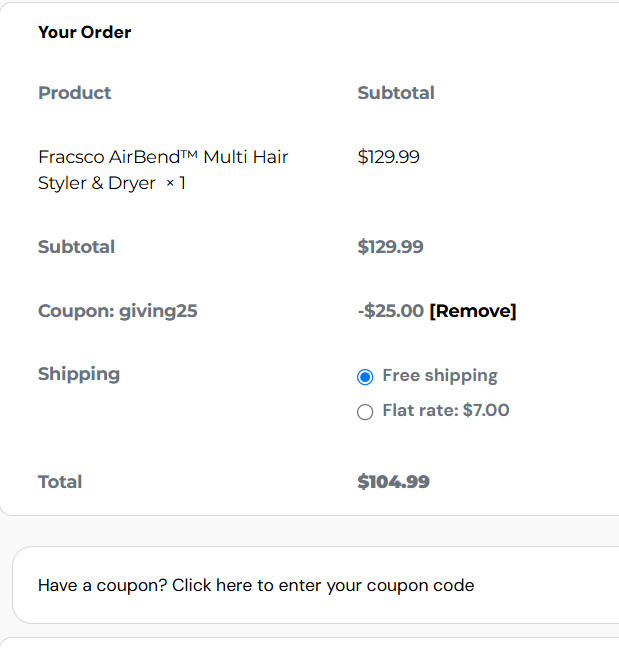The image size is (619, 651).
Task: Choose the Flat rate $7.00 radio button
Action: (x=365, y=412)
